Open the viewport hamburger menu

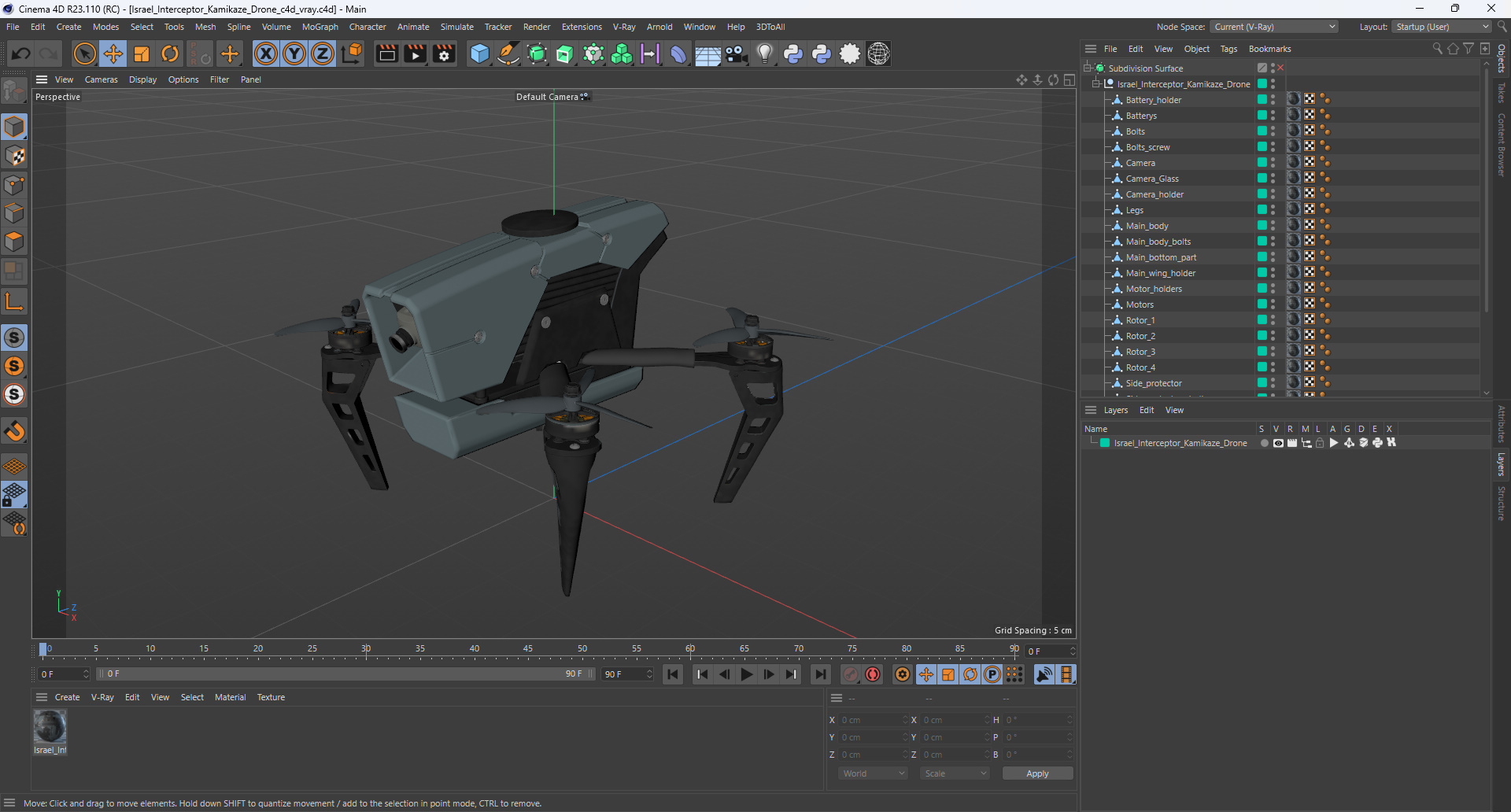click(x=42, y=79)
